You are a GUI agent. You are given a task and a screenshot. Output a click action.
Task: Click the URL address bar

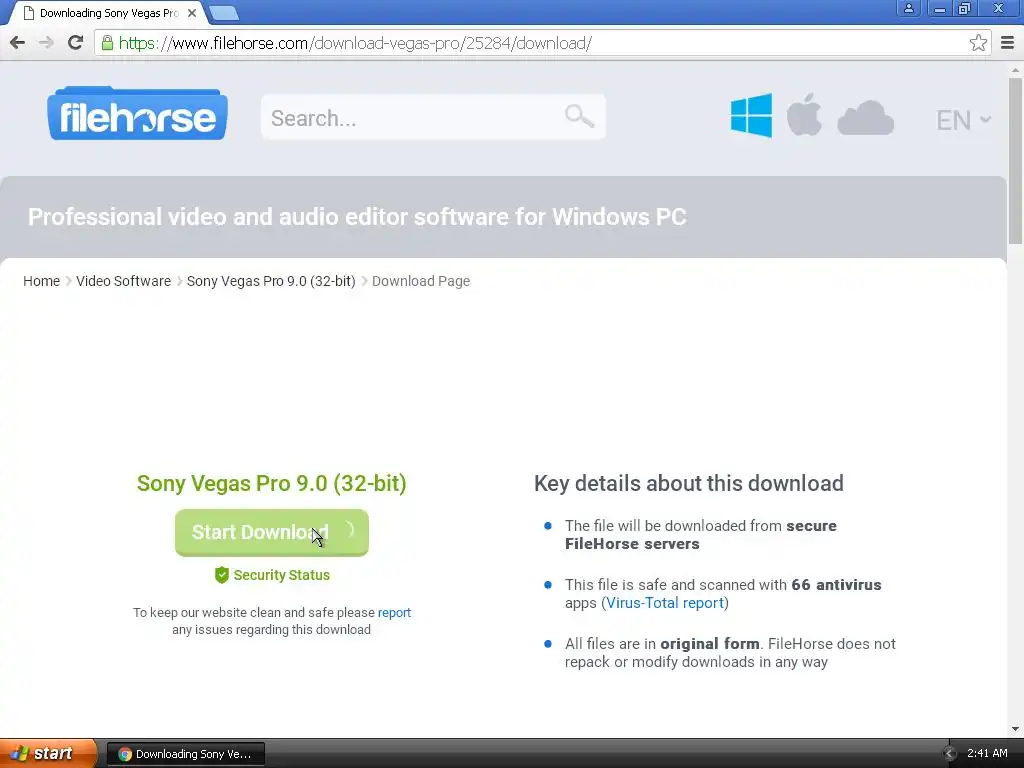click(542, 43)
